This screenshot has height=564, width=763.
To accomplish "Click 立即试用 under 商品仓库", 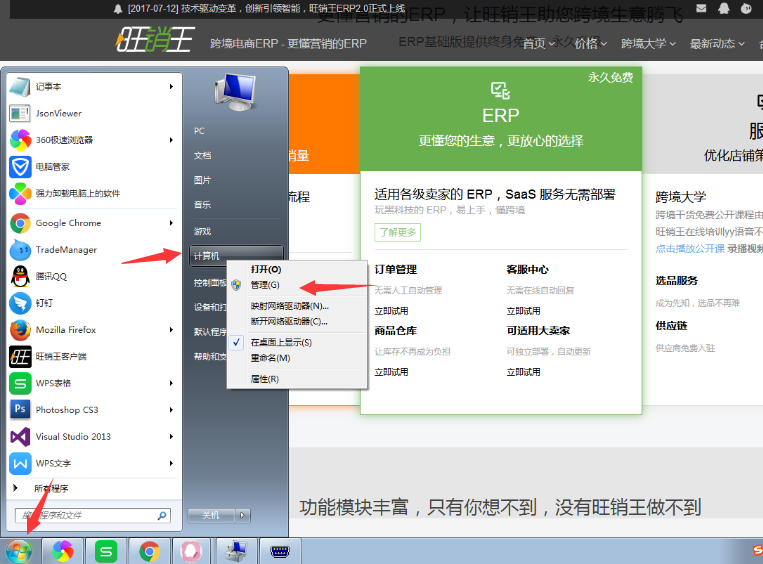I will [391, 372].
